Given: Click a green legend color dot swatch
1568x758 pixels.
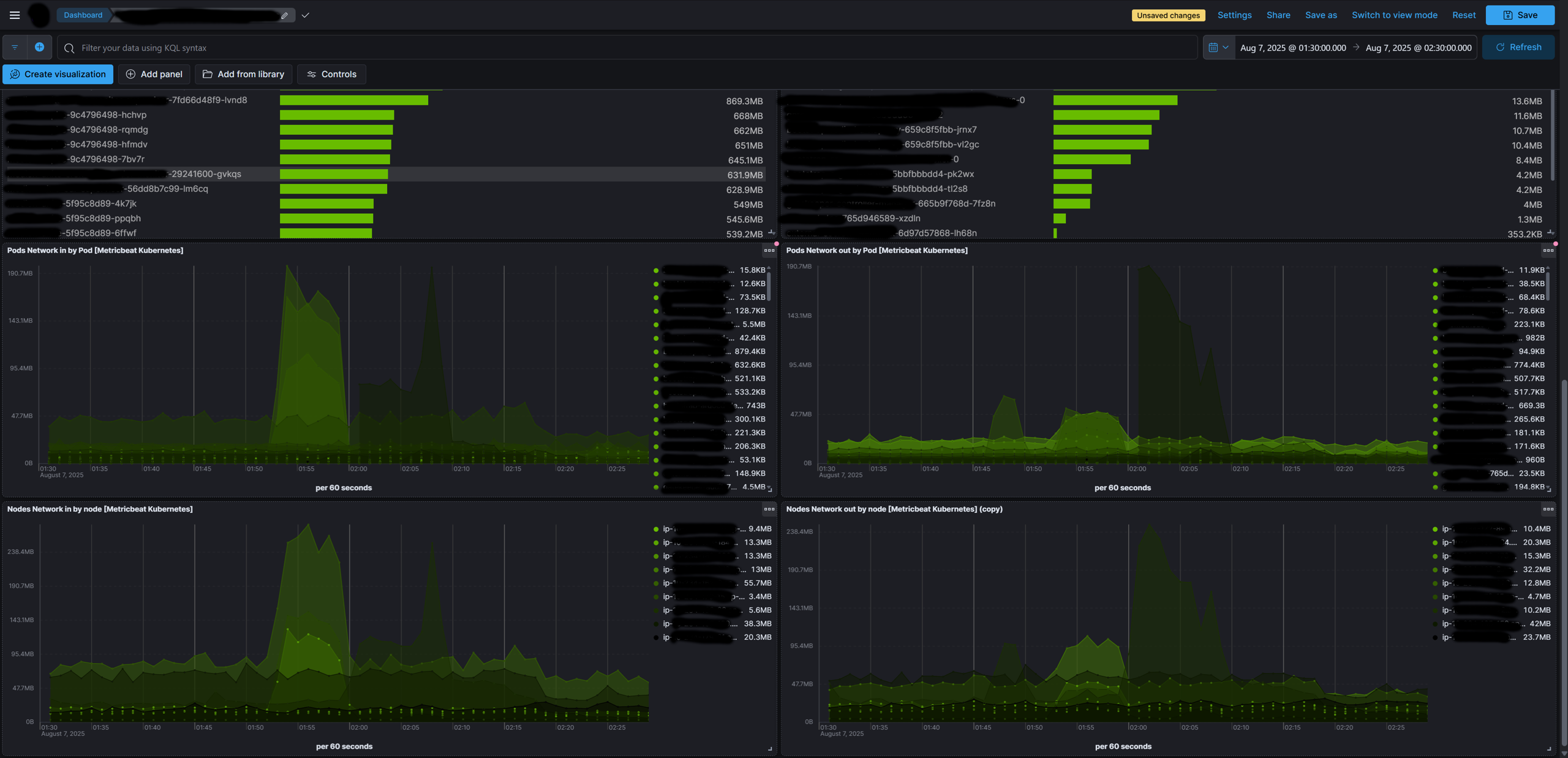Looking at the screenshot, I should [657, 270].
